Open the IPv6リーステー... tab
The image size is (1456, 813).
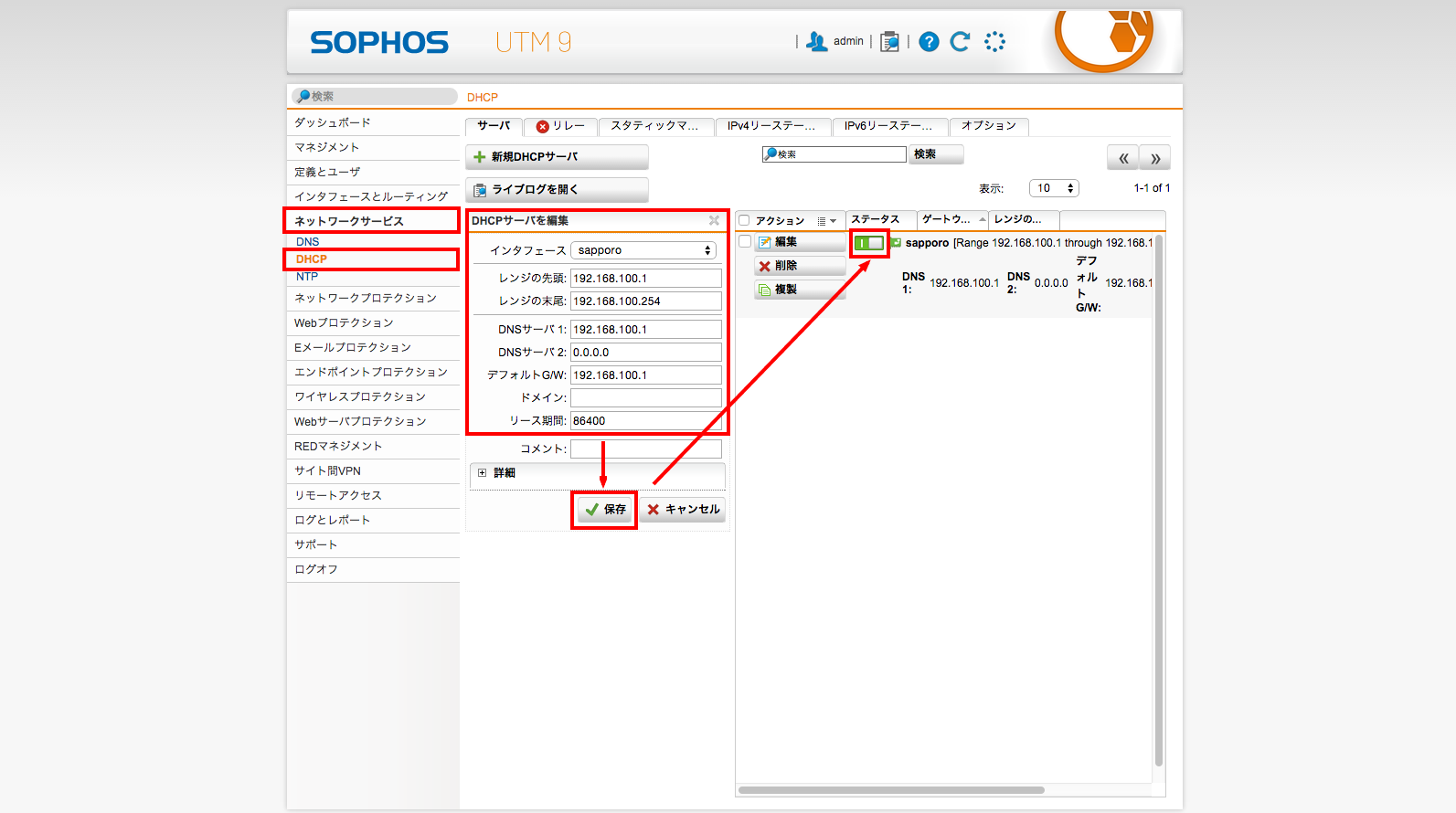[x=890, y=126]
